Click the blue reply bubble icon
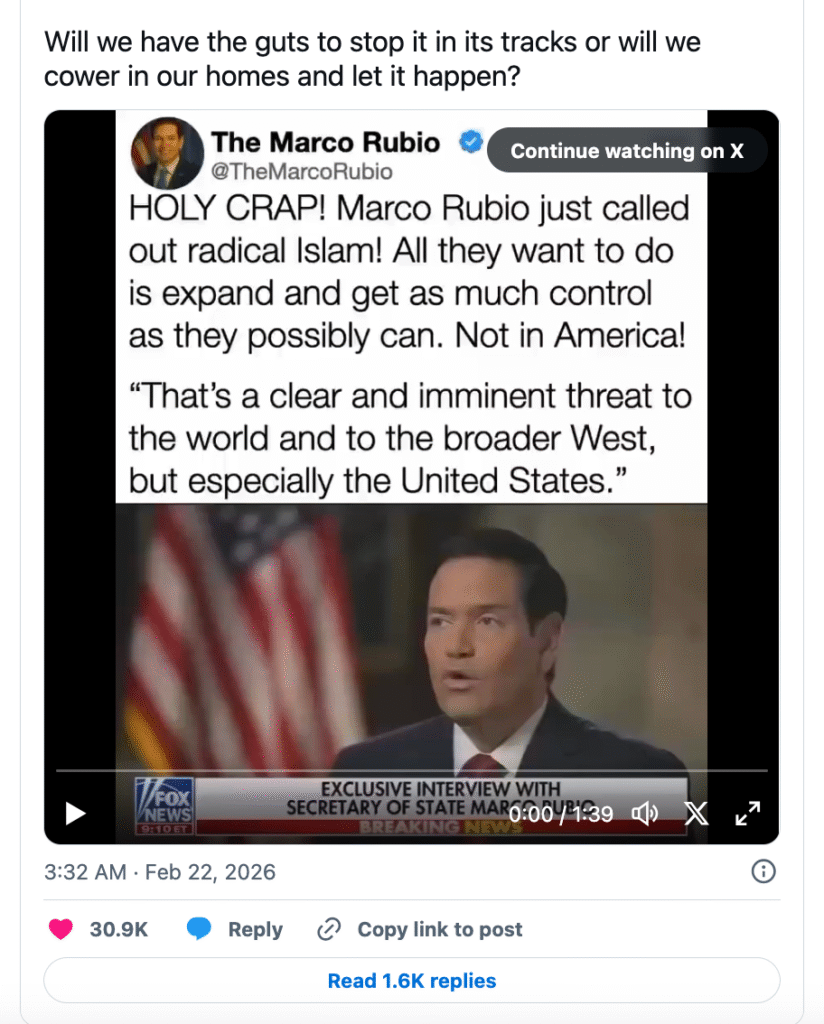Screen dimensions: 824x1024 pos(200,929)
